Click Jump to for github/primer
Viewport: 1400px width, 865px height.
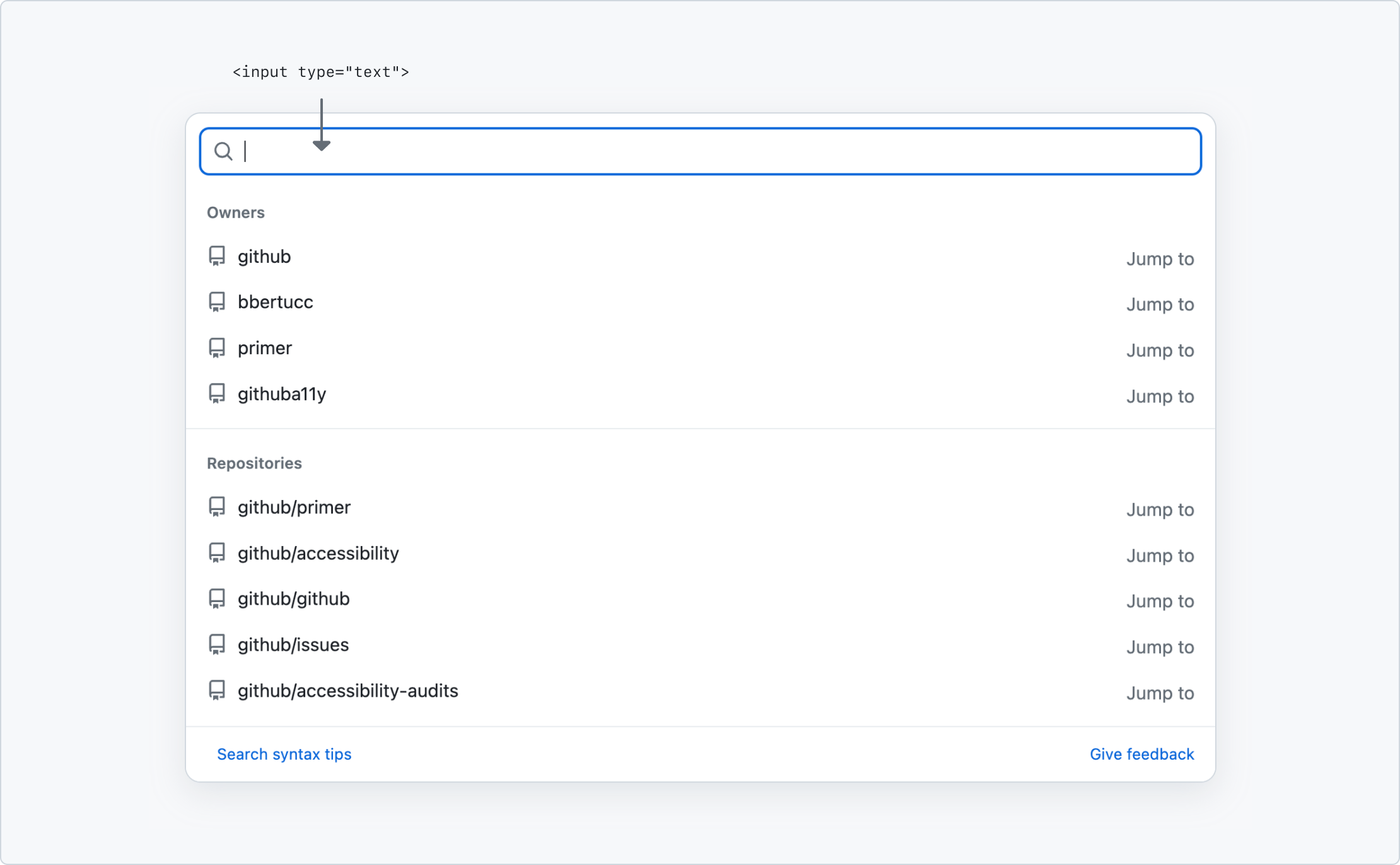(1160, 509)
